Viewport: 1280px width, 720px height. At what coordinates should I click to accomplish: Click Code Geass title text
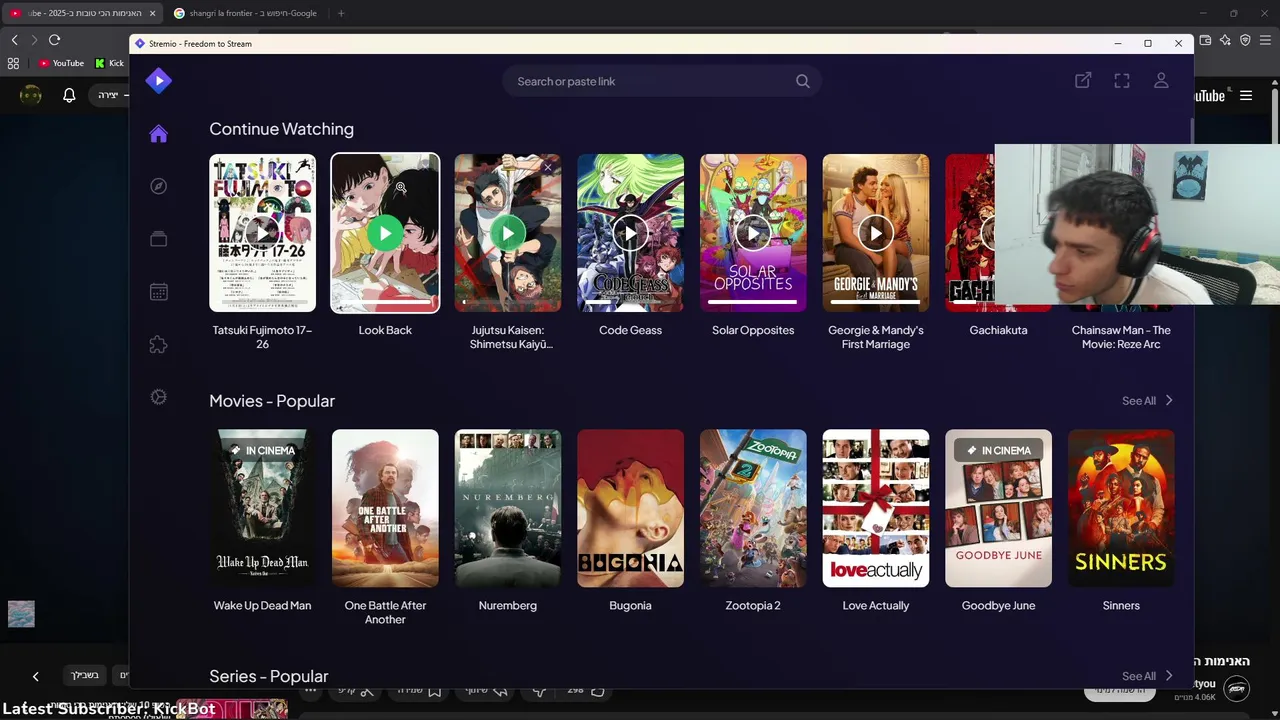pyautogui.click(x=630, y=330)
